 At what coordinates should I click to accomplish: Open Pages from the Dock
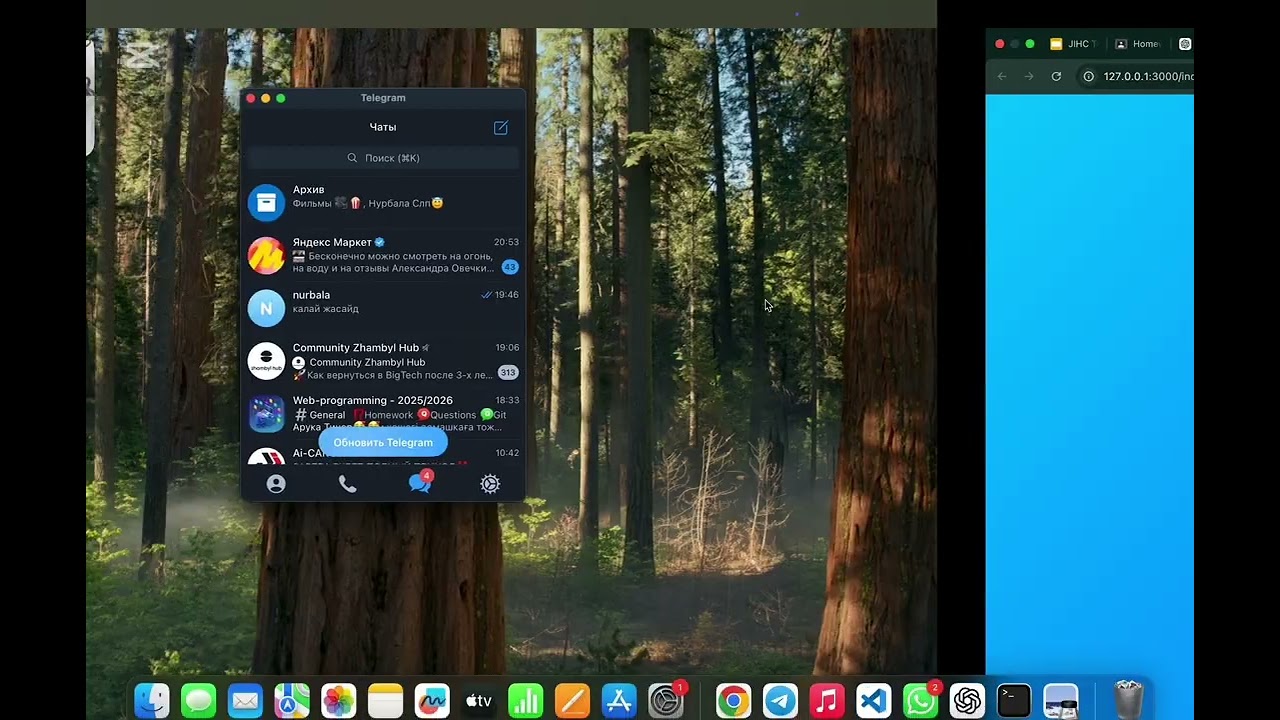(x=572, y=701)
